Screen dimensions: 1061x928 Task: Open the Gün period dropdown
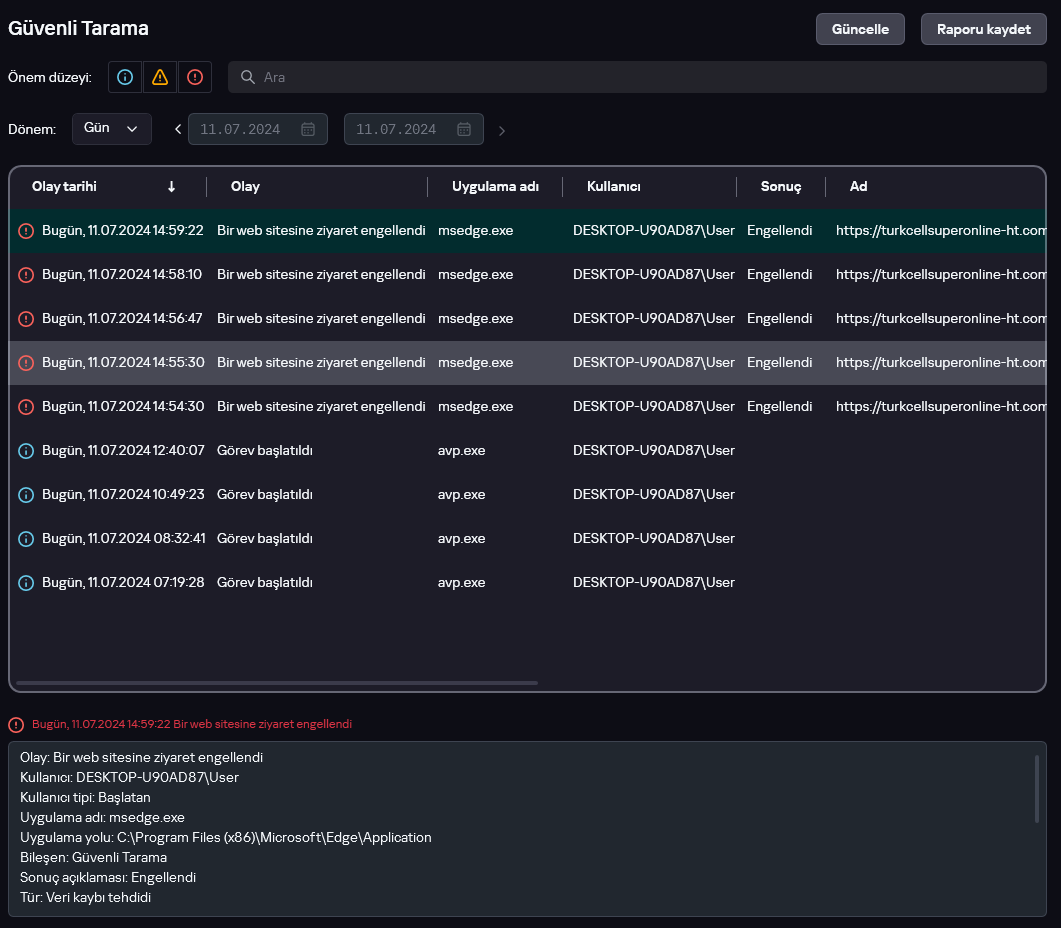(x=111, y=129)
